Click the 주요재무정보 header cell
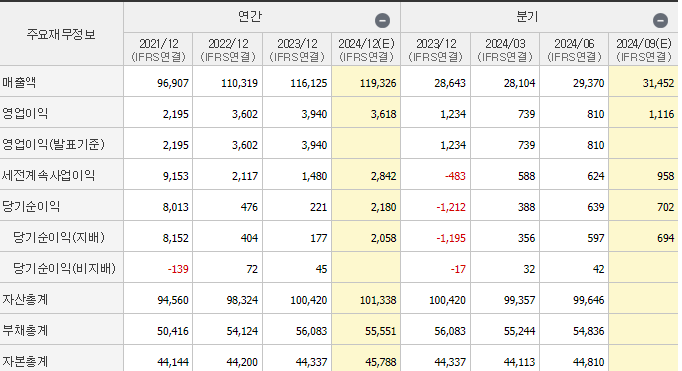 61,34
